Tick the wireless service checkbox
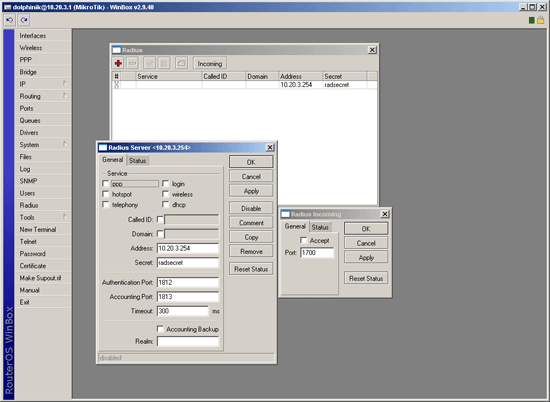This screenshot has width=550, height=402. (166, 194)
